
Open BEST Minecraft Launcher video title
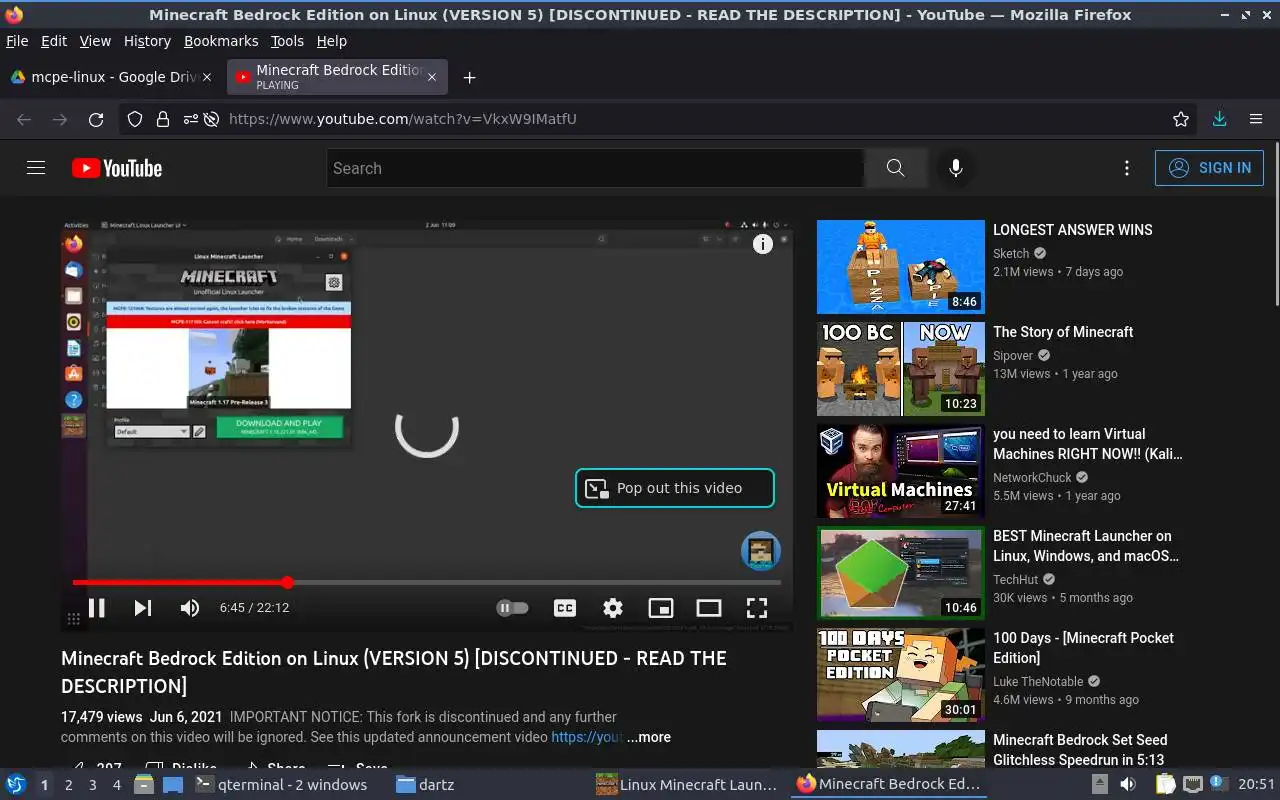[1086, 546]
